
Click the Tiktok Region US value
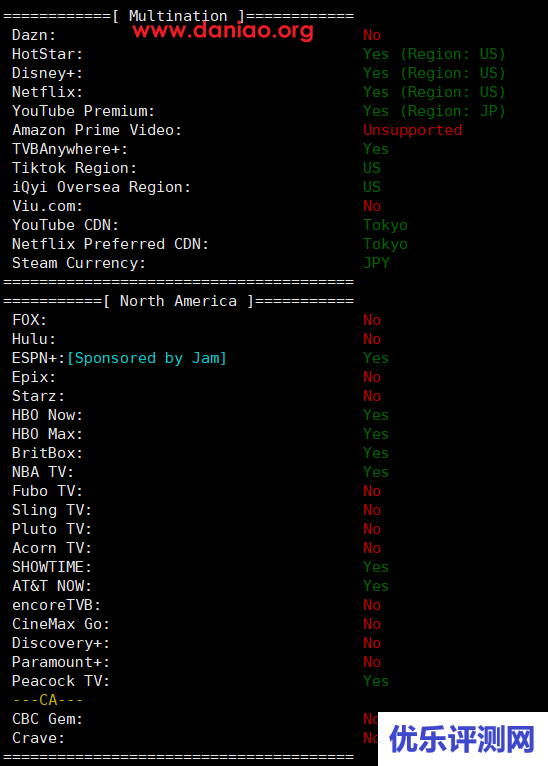[x=372, y=168]
